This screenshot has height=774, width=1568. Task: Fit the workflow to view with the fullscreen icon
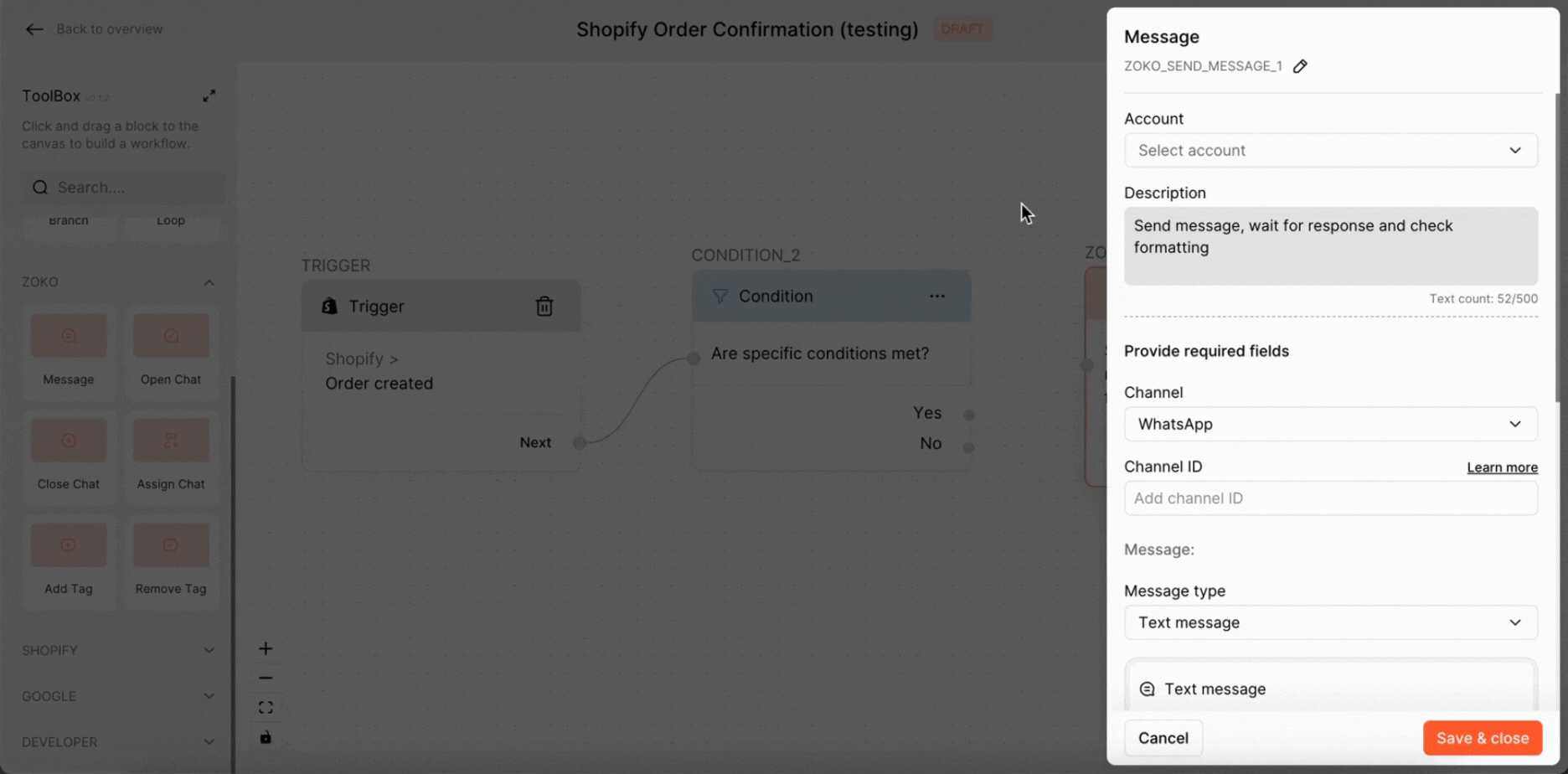(266, 708)
